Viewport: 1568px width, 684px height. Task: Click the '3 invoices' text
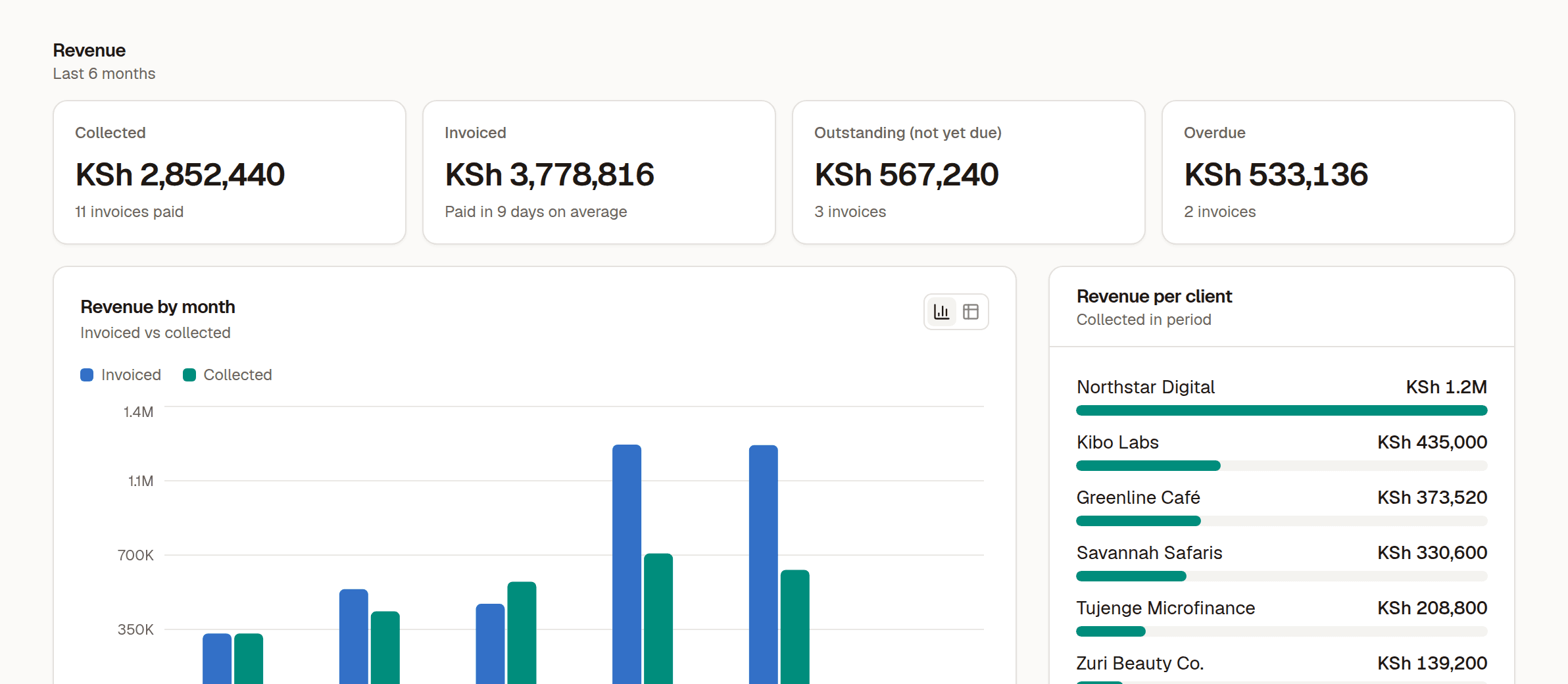click(850, 212)
